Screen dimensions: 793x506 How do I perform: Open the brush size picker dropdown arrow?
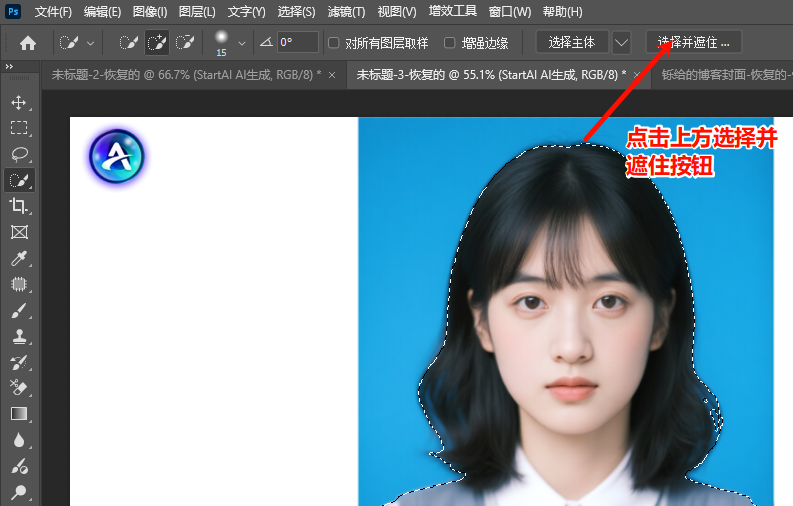242,43
